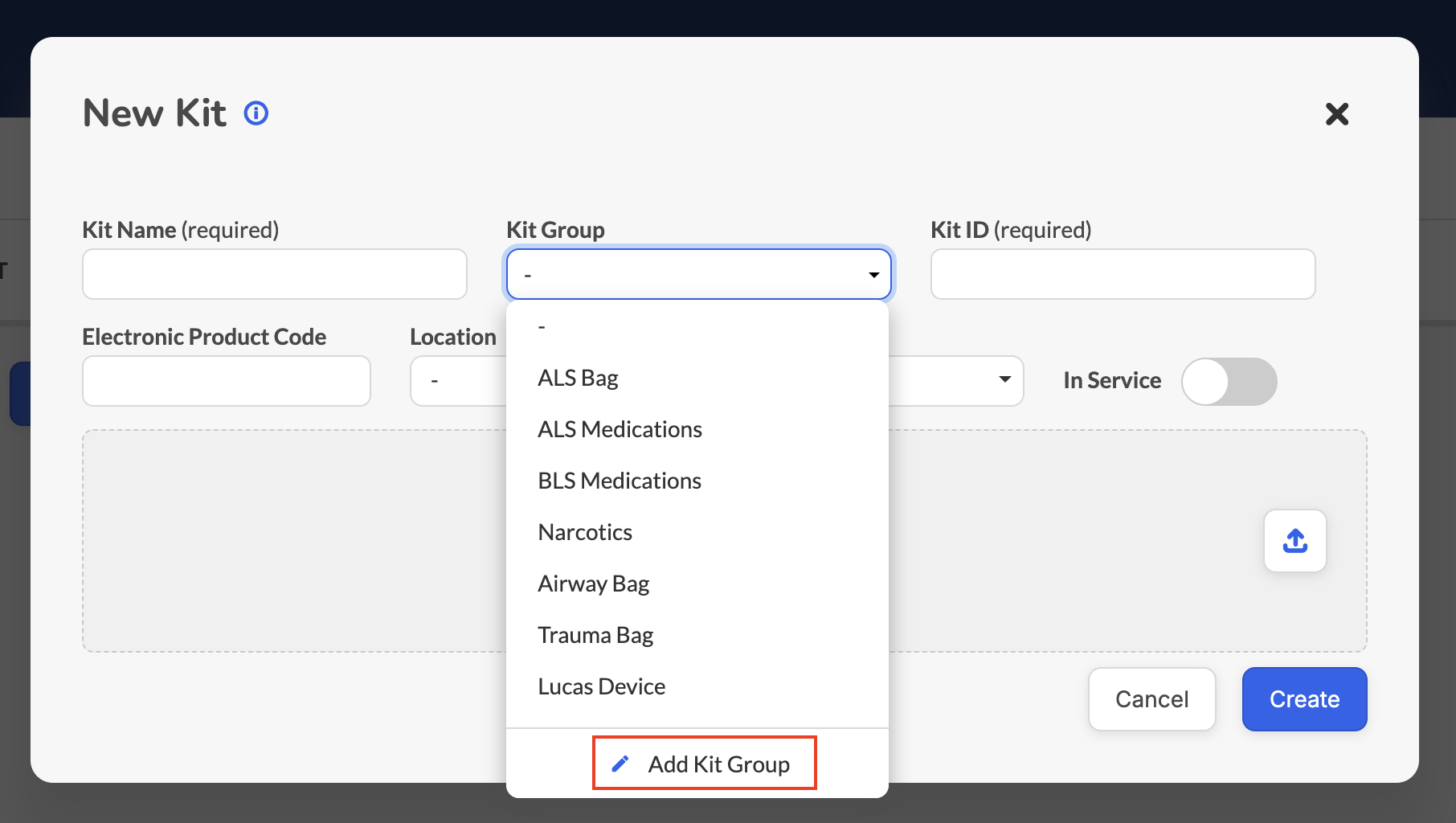Focus the Kit Name input field
Image resolution: width=1456 pixels, height=823 pixels.
[275, 274]
